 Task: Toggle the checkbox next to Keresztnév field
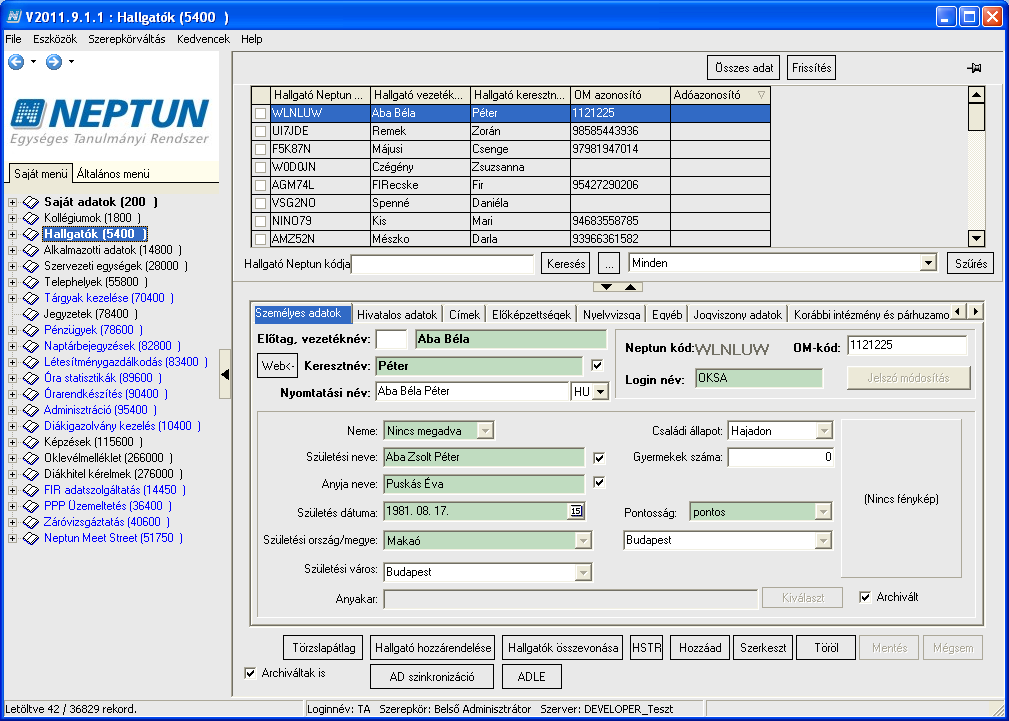597,366
